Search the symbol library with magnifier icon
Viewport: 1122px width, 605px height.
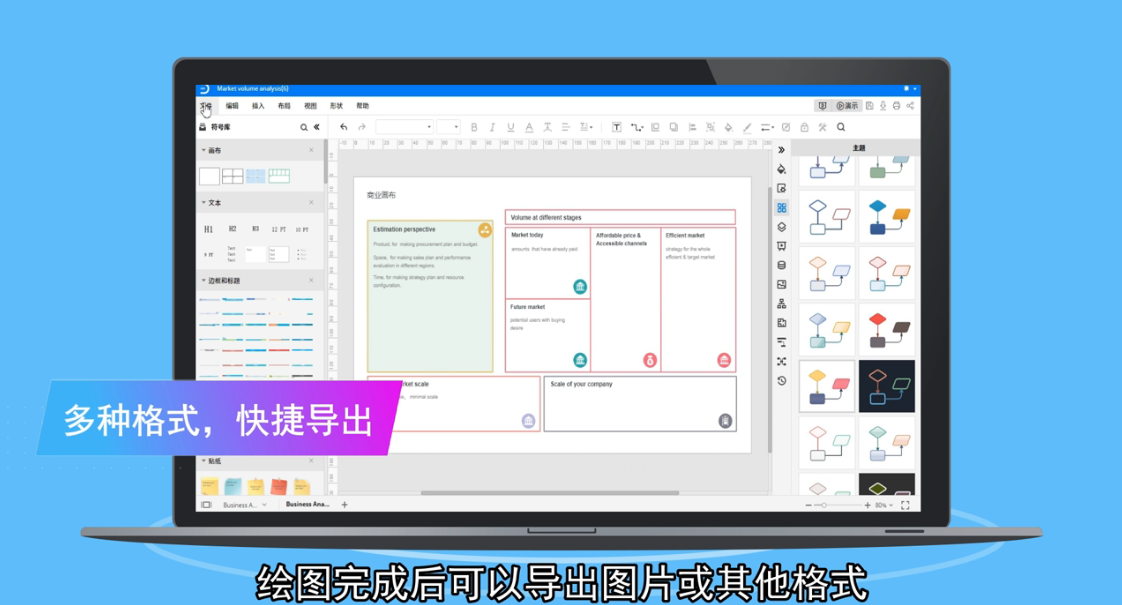point(303,127)
